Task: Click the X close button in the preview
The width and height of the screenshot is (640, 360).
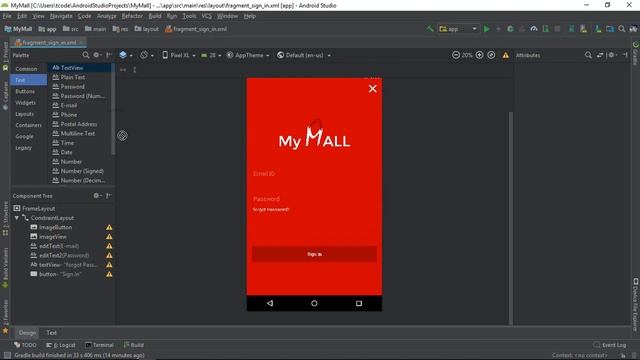Action: [372, 89]
